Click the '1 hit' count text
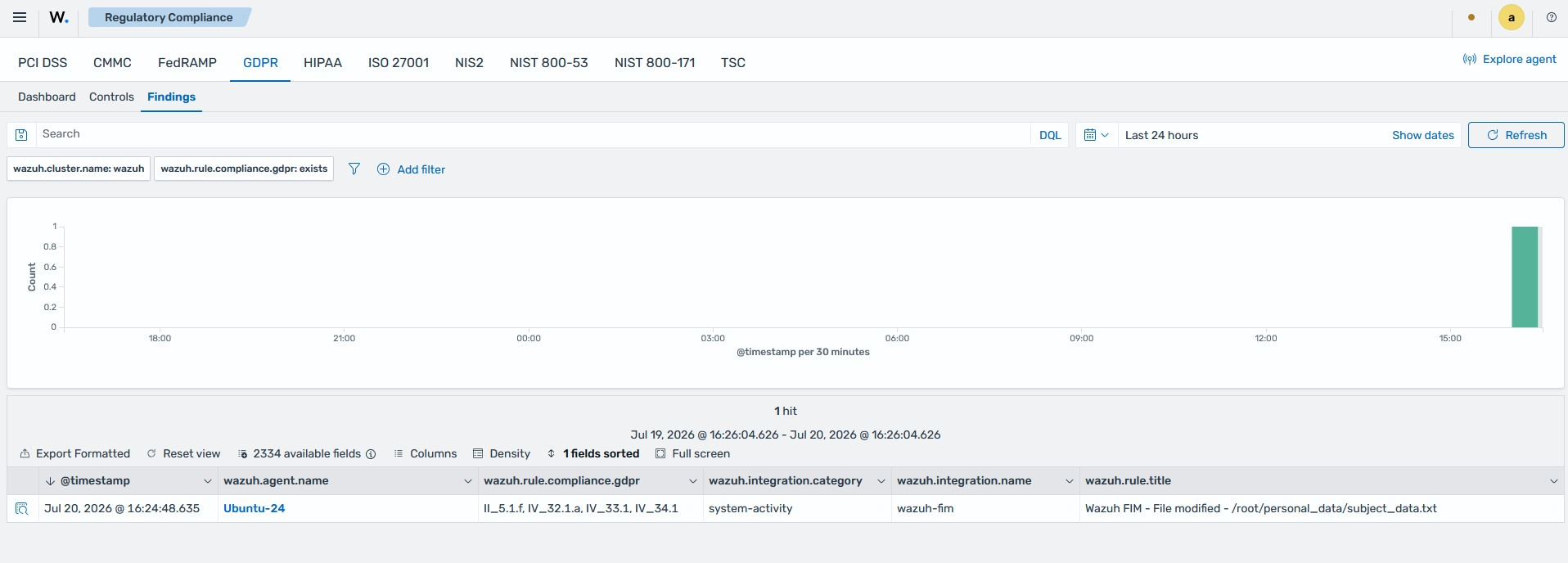Screen dimensions: 1568x563 coord(786,411)
